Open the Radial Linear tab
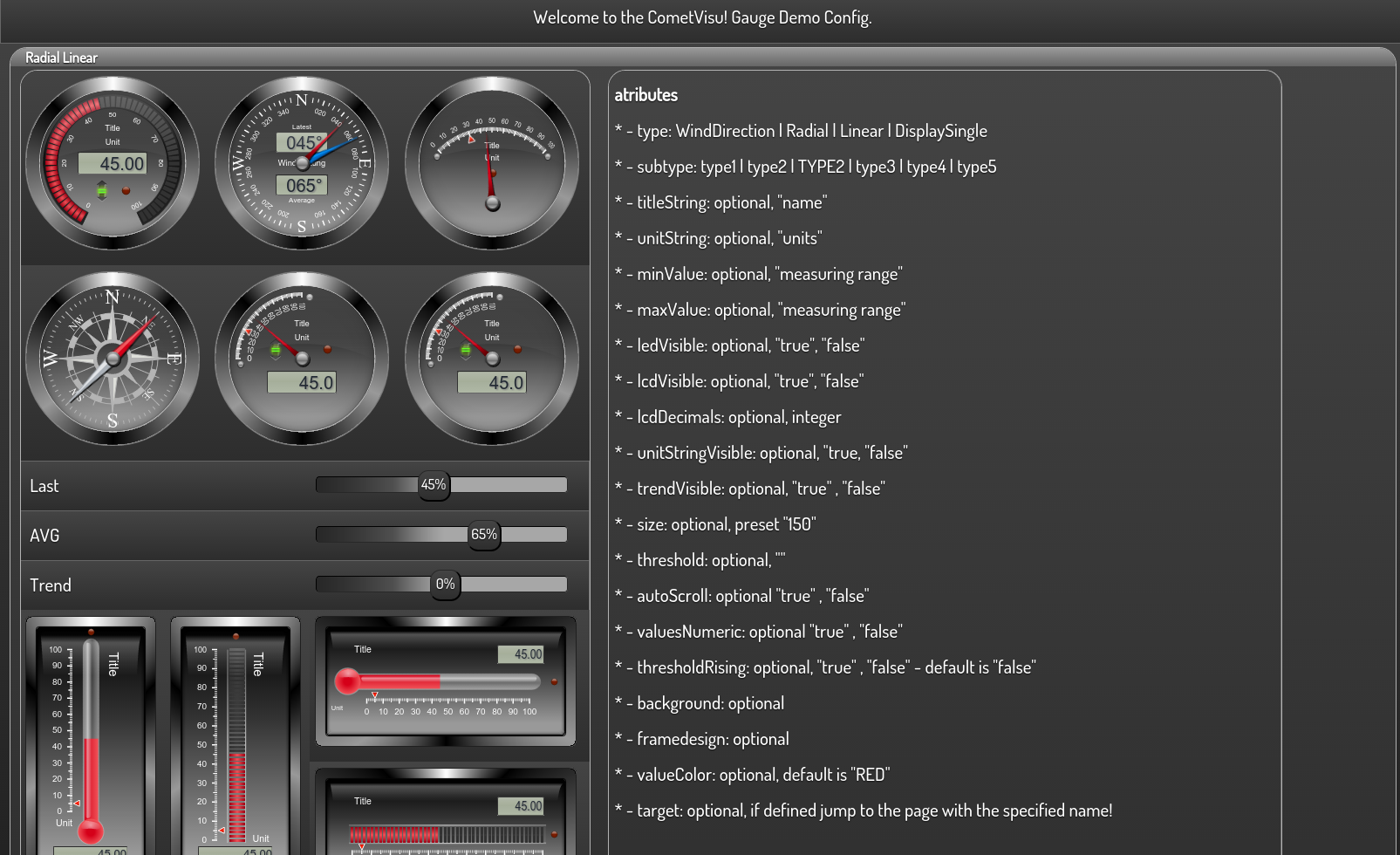Image resolution: width=1400 pixels, height=855 pixels. [61, 58]
